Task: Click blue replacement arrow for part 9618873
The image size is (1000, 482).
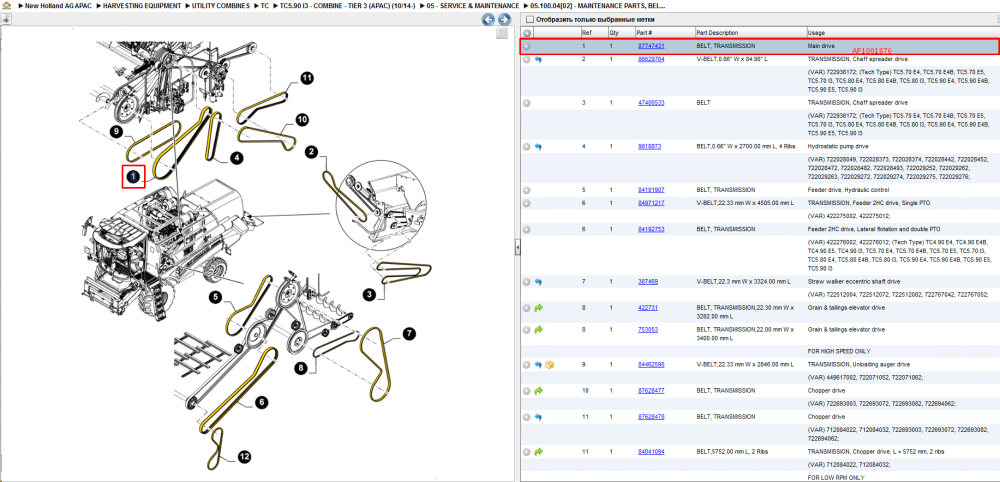Action: 538,147
